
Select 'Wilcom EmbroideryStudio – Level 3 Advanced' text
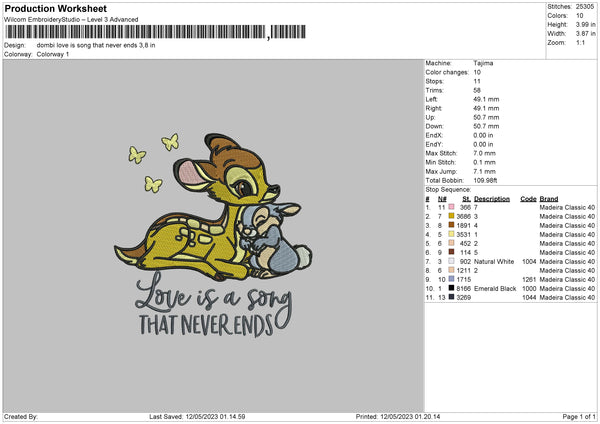pyautogui.click(x=71, y=20)
